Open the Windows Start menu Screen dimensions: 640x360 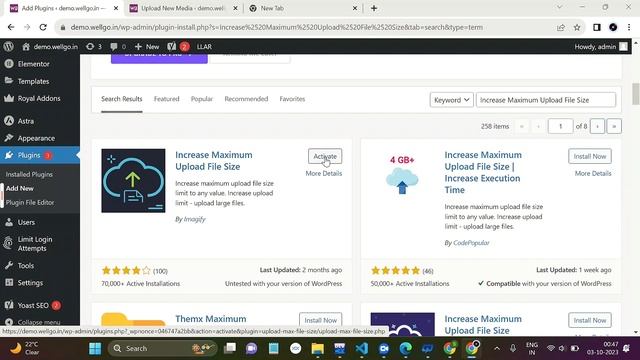point(95,348)
